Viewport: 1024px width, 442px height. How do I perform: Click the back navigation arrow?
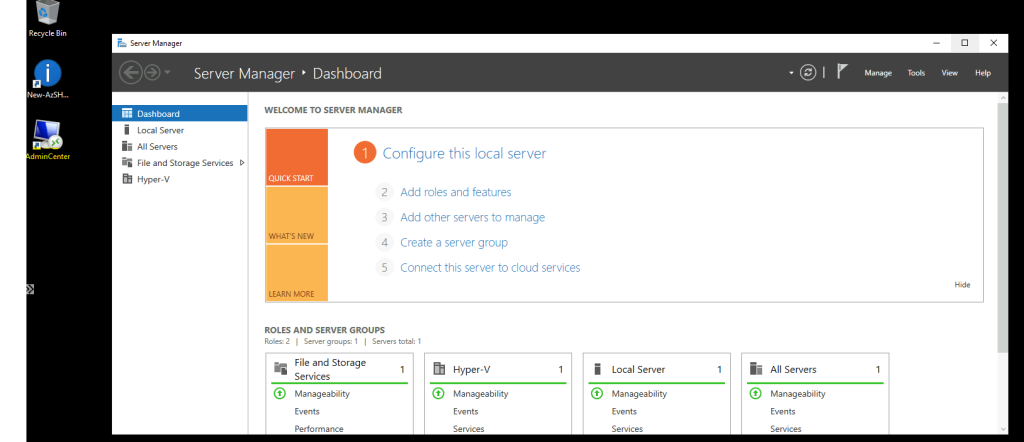pos(131,72)
